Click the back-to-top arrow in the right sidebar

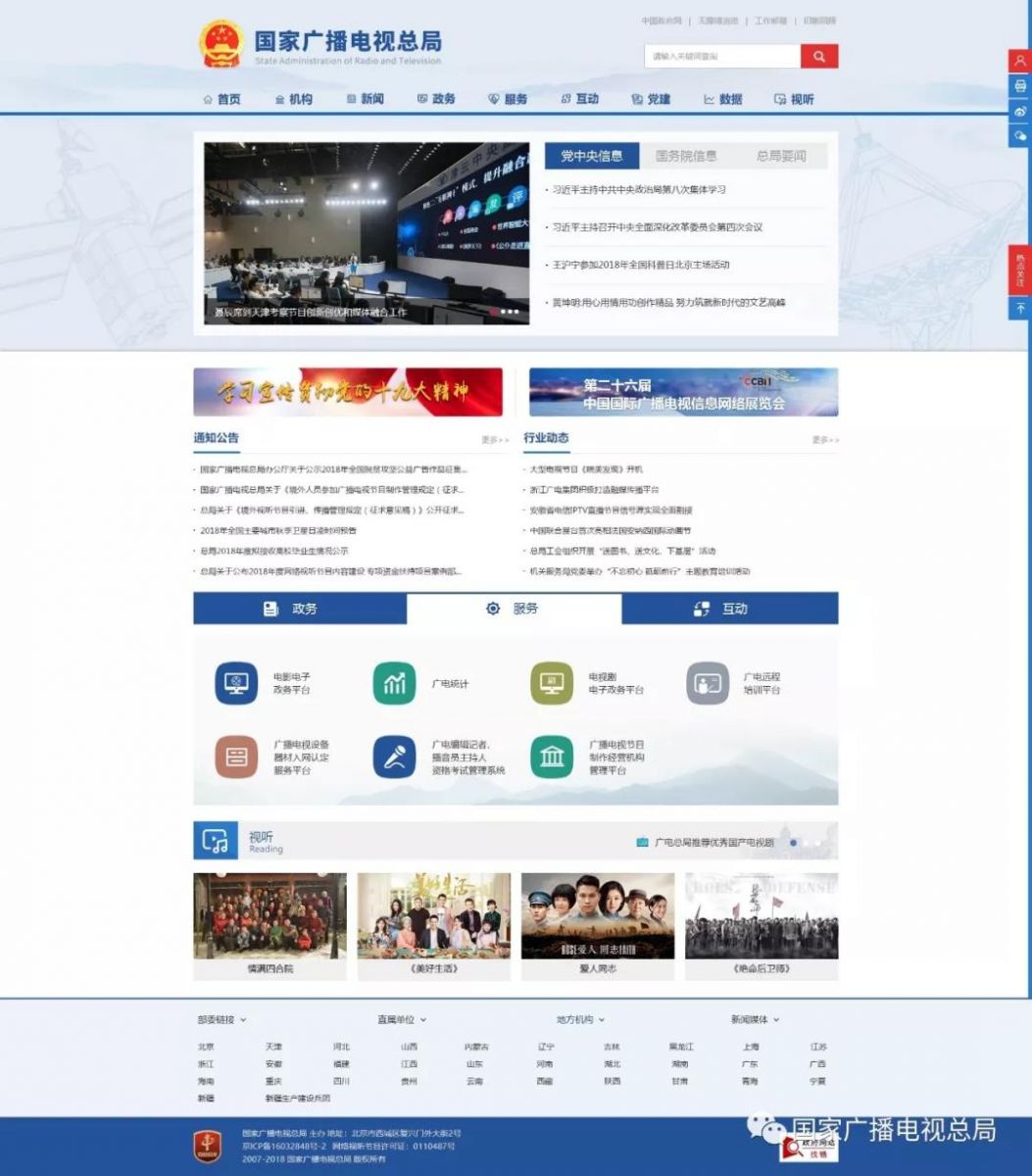point(1020,308)
